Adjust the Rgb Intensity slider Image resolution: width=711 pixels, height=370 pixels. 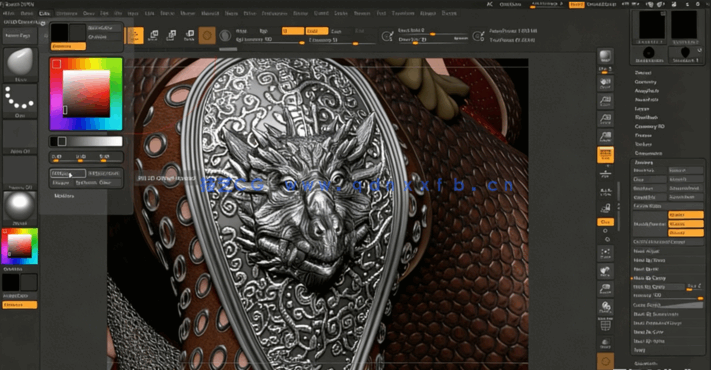(270, 40)
